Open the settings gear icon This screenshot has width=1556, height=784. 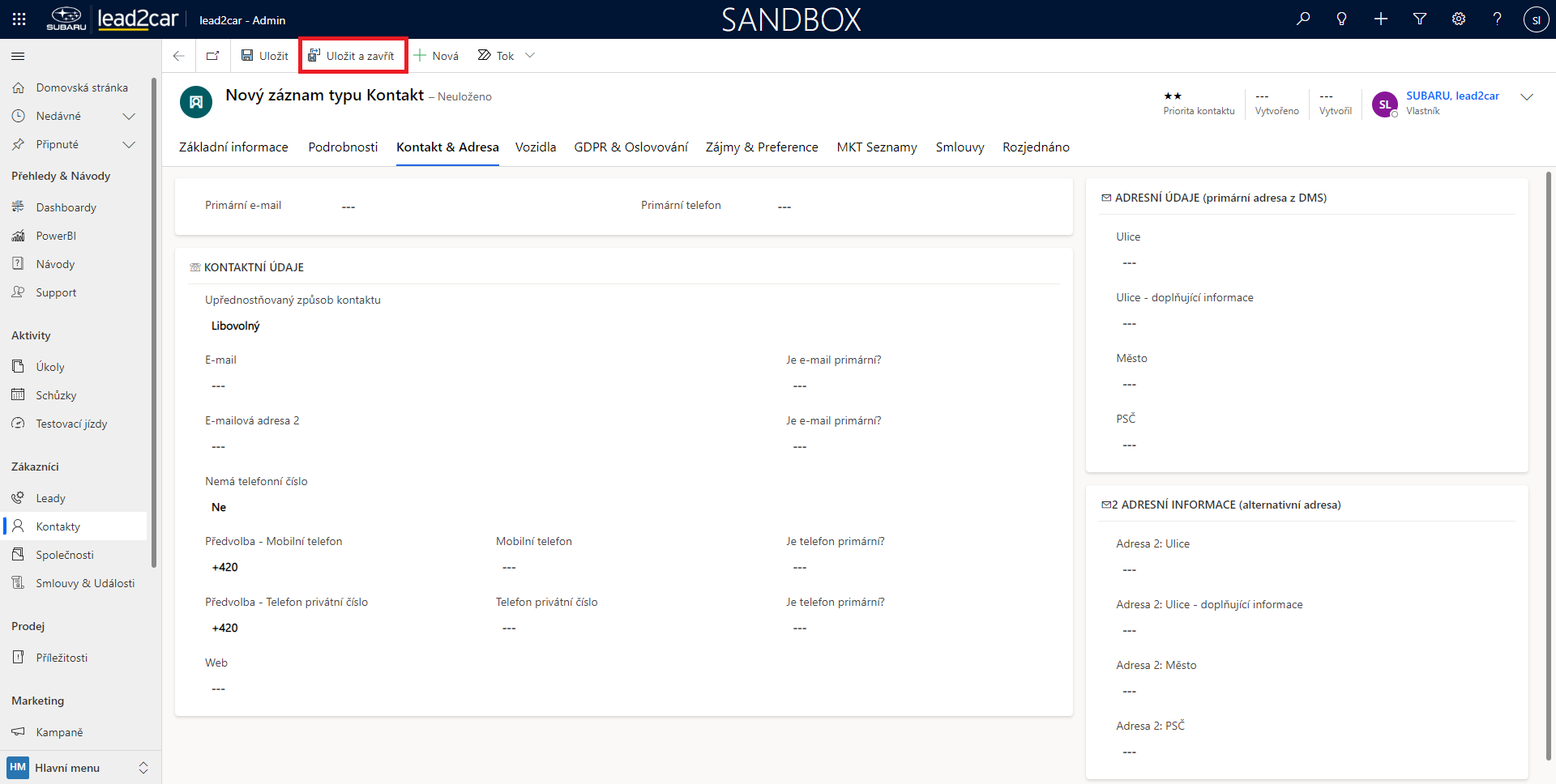[x=1459, y=19]
